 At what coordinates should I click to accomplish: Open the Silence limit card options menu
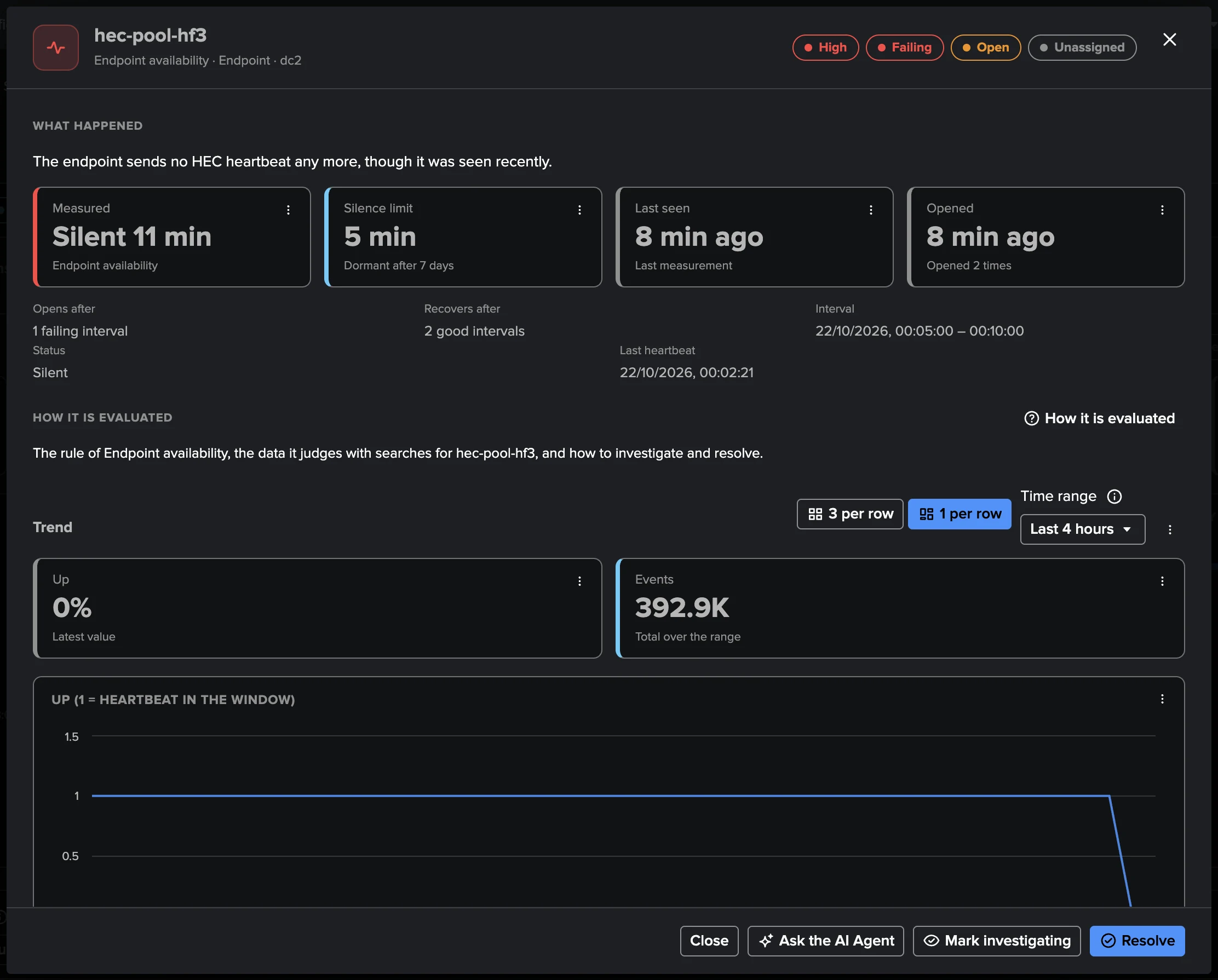click(579, 210)
